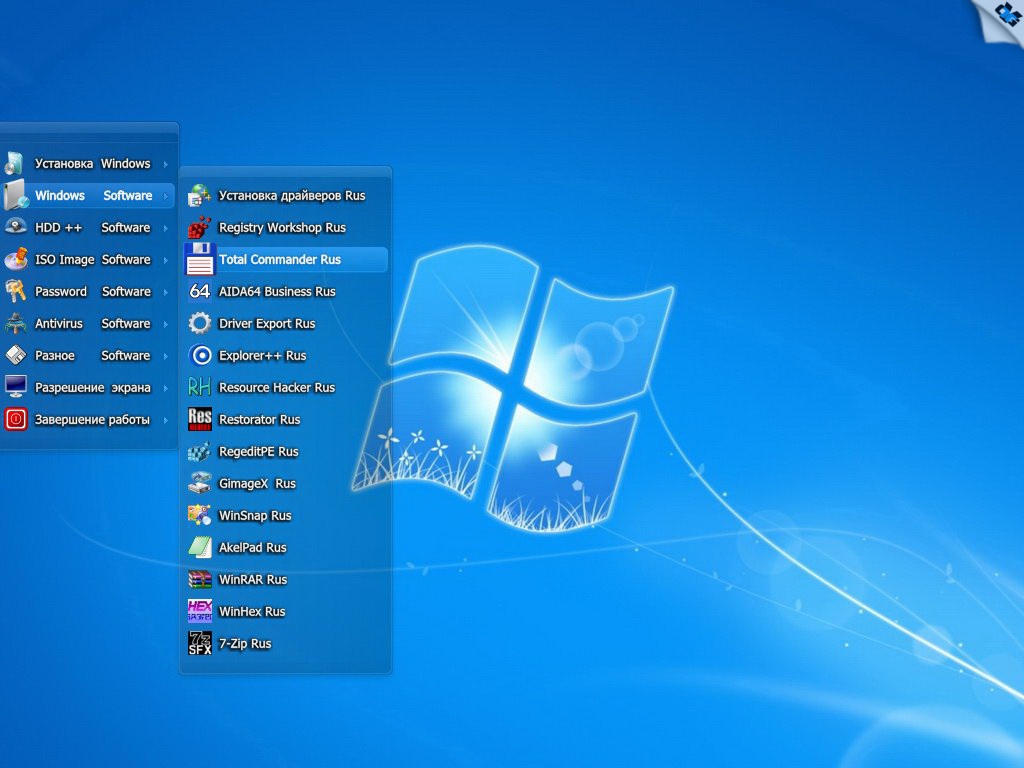
Task: Click the Total Commander floppy disk icon
Action: coord(200,259)
